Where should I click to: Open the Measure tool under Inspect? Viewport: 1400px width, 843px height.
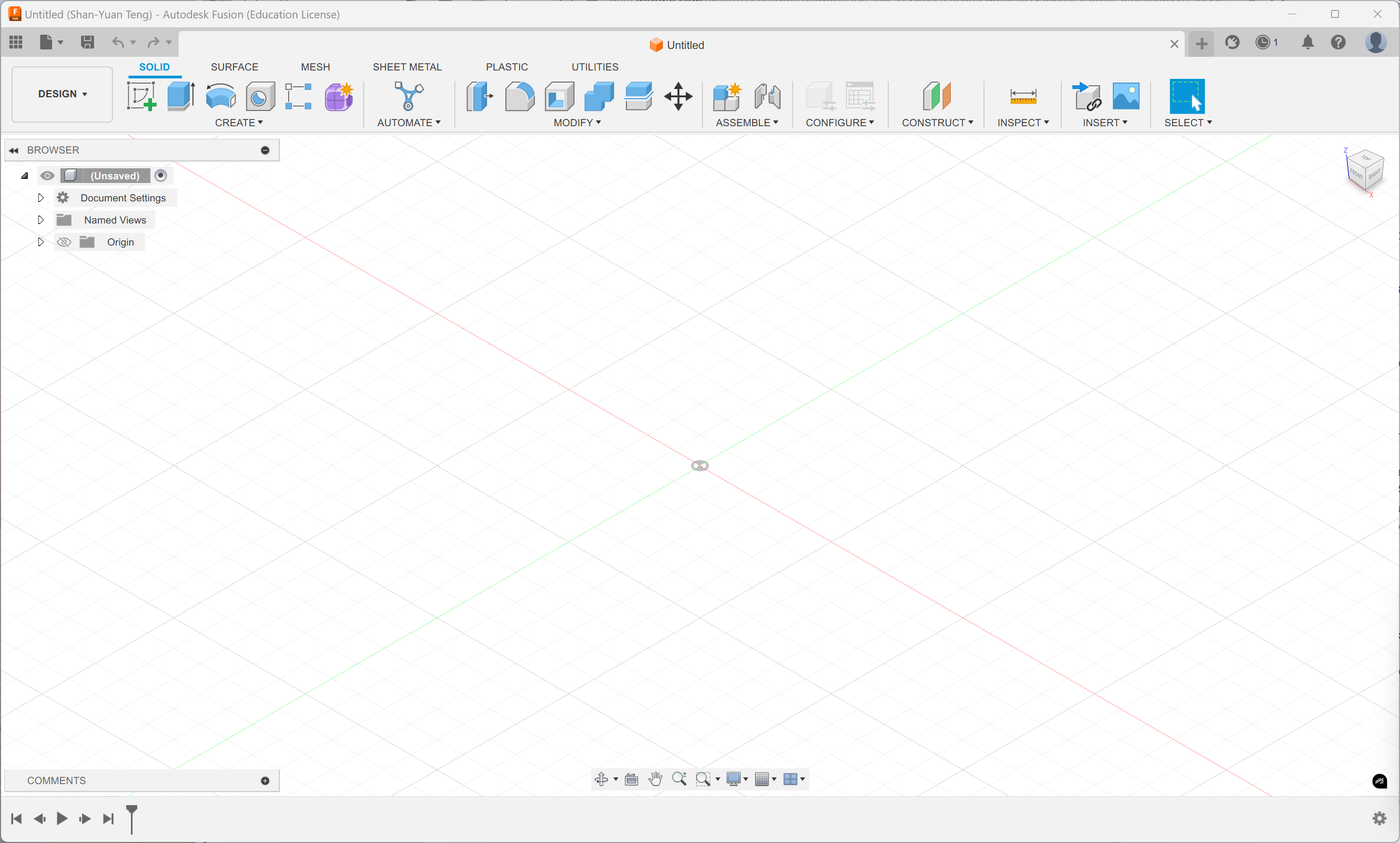click(1023, 95)
